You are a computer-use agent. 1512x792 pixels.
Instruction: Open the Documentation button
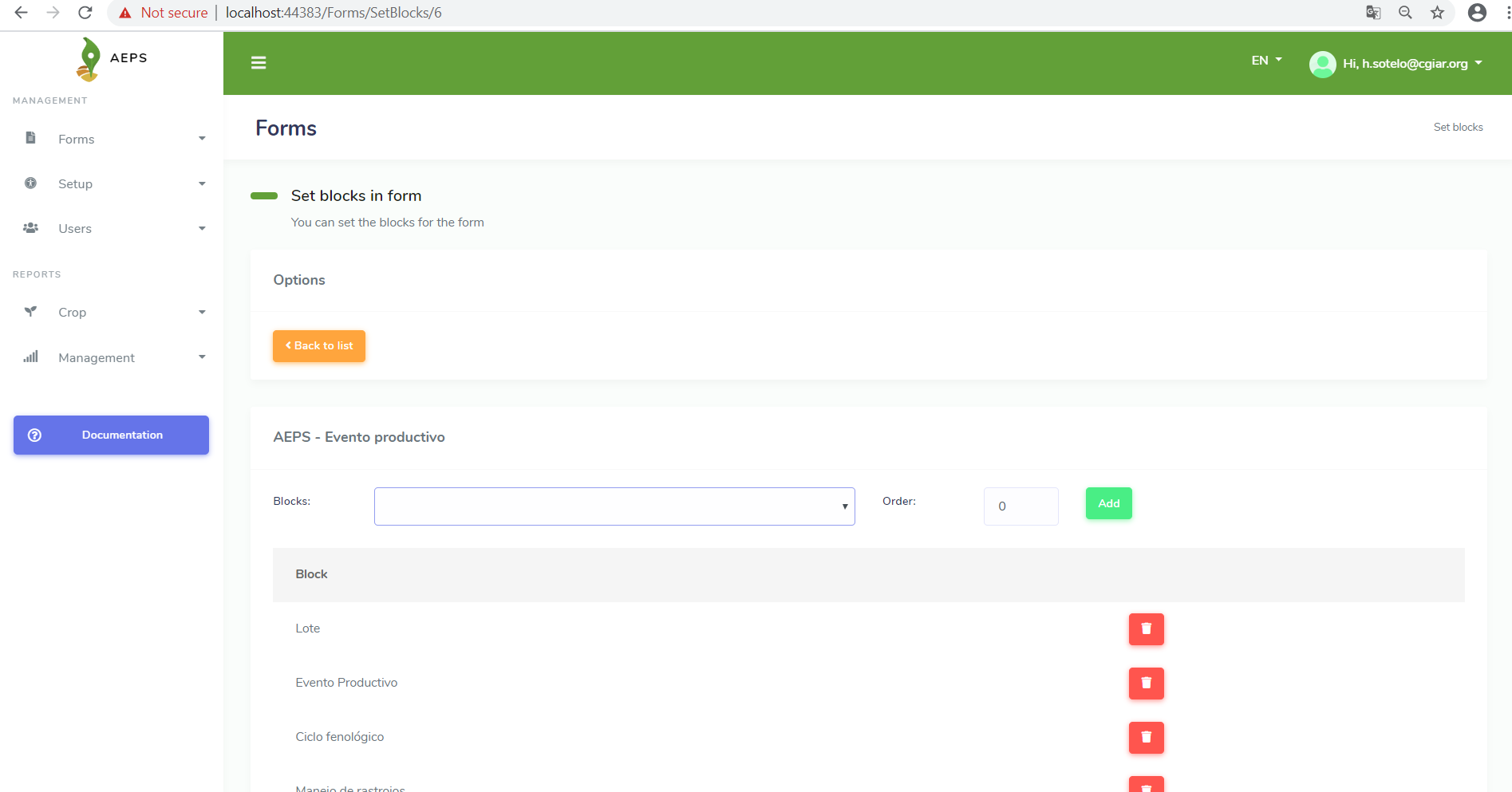(x=111, y=435)
